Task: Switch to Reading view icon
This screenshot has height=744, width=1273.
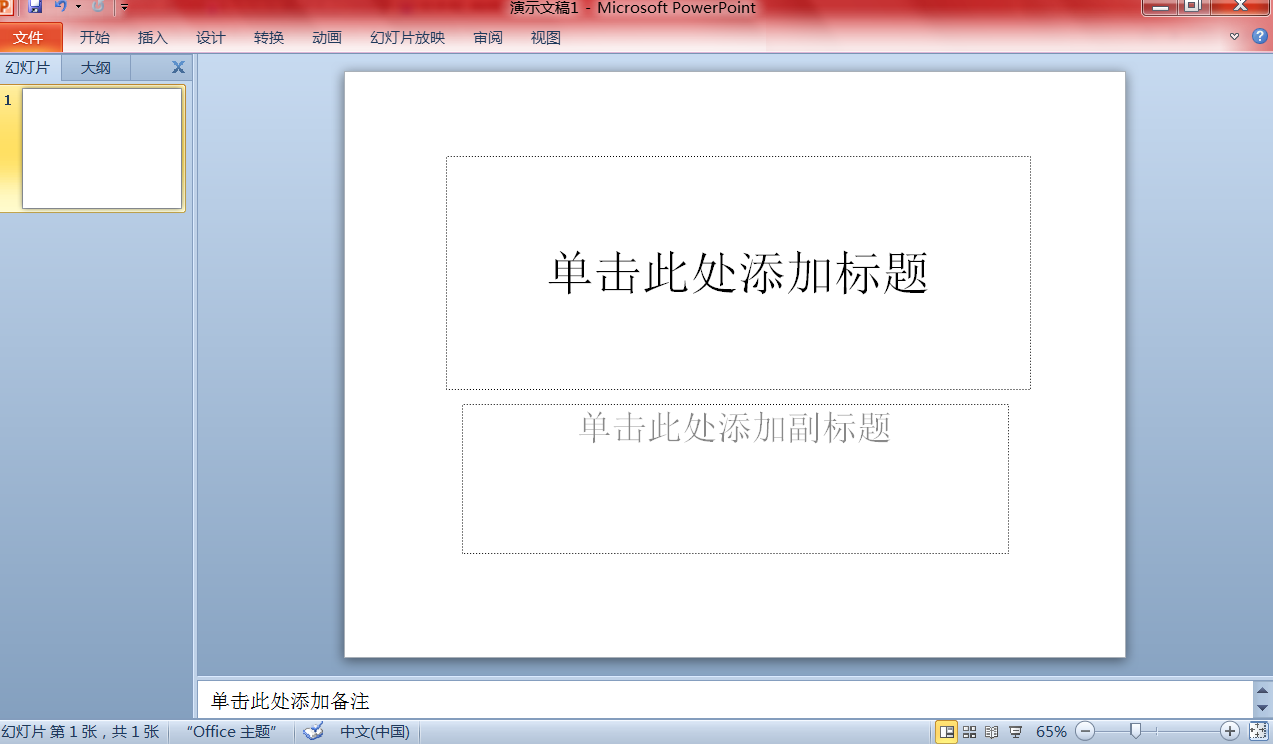Action: [992, 732]
